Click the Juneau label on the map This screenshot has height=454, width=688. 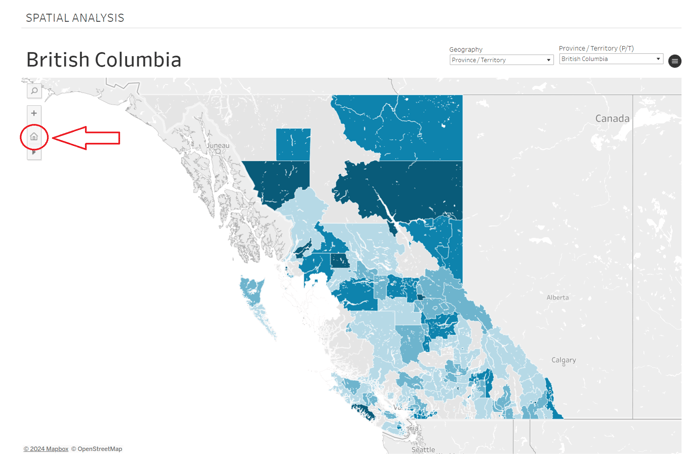click(218, 146)
